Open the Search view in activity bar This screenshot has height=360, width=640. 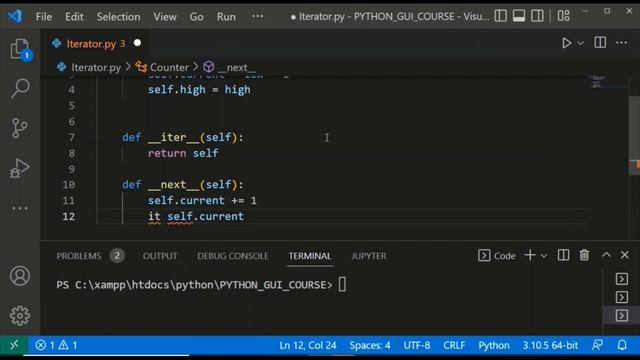20,88
